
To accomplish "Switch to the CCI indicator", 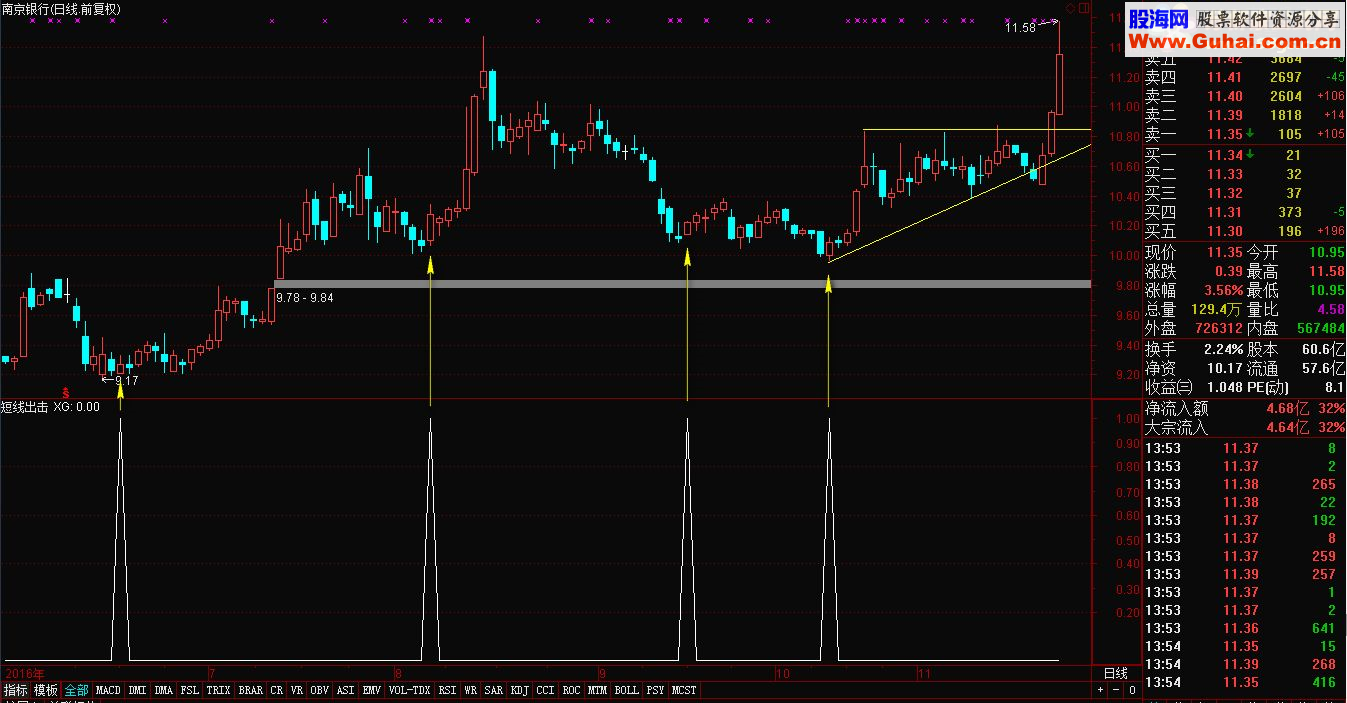I will [x=546, y=690].
